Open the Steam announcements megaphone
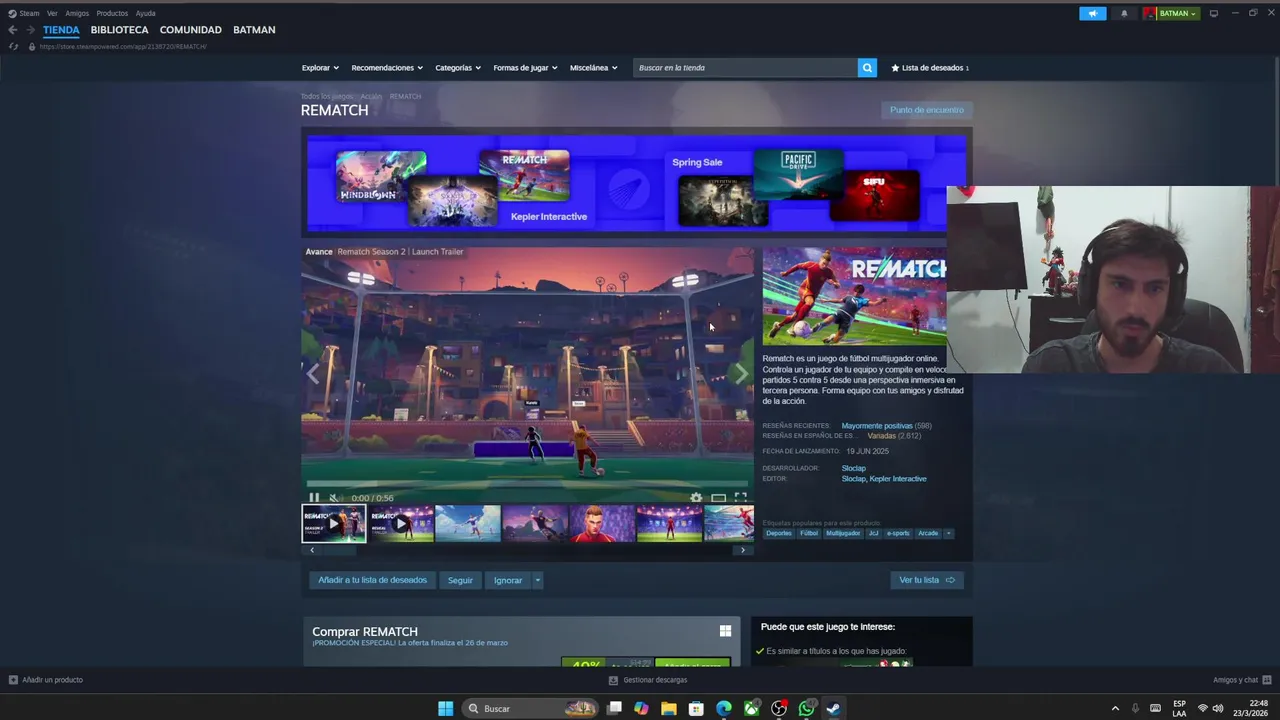This screenshot has height=720, width=1280. [1093, 14]
